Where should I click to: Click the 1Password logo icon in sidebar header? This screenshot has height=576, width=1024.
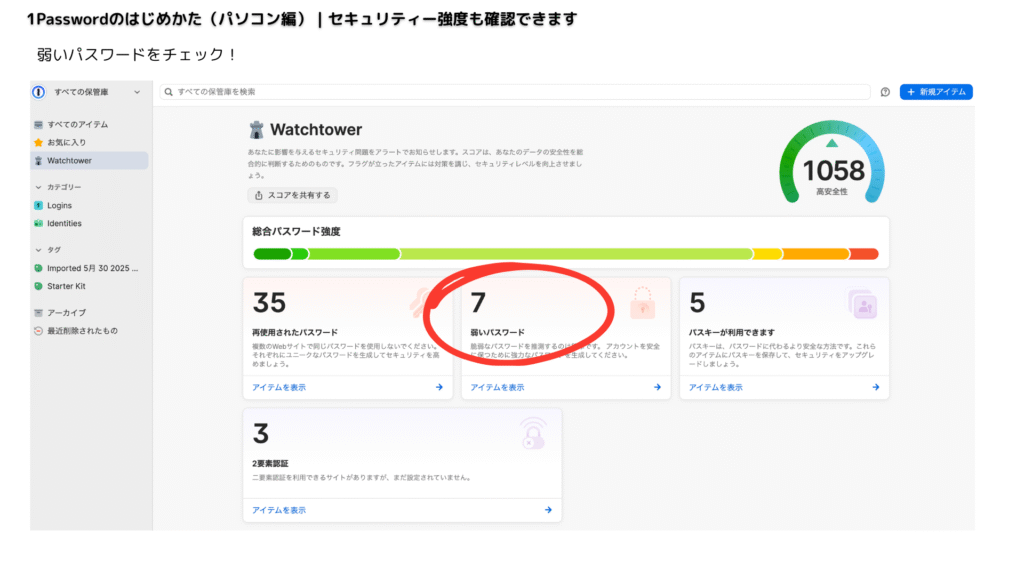[x=39, y=92]
